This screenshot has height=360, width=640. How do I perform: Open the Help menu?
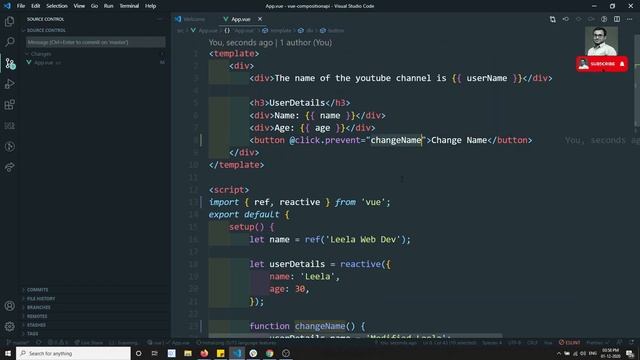(x=151, y=6)
